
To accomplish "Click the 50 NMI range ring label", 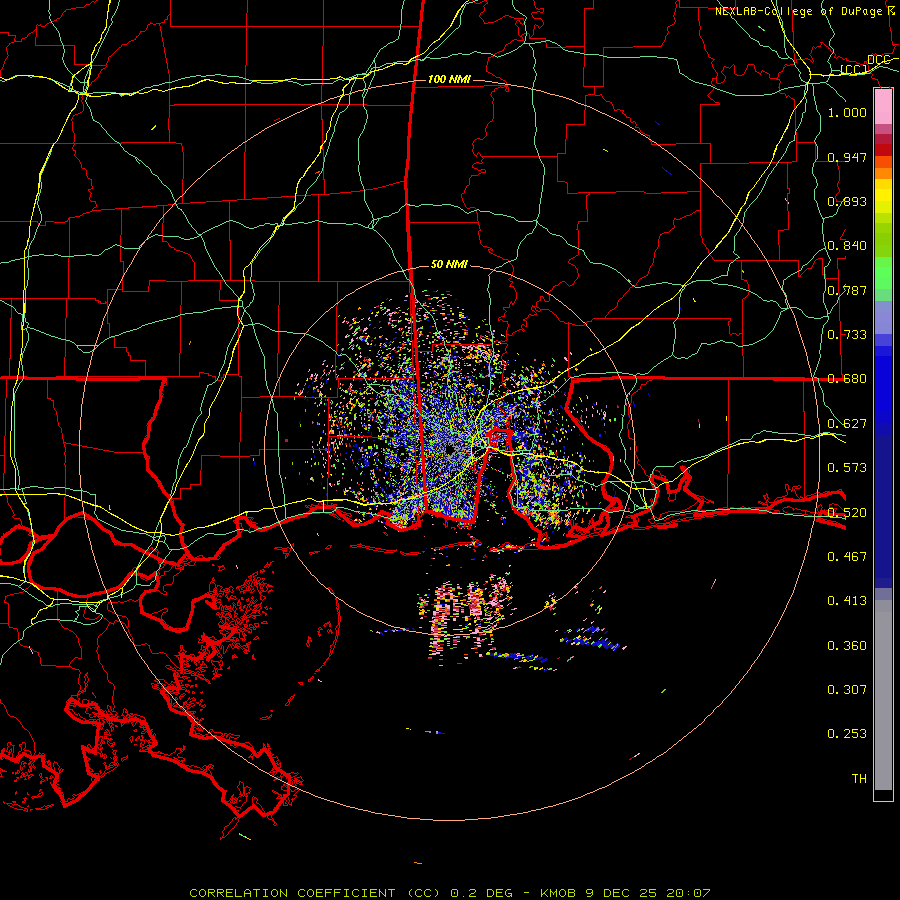I will [449, 264].
